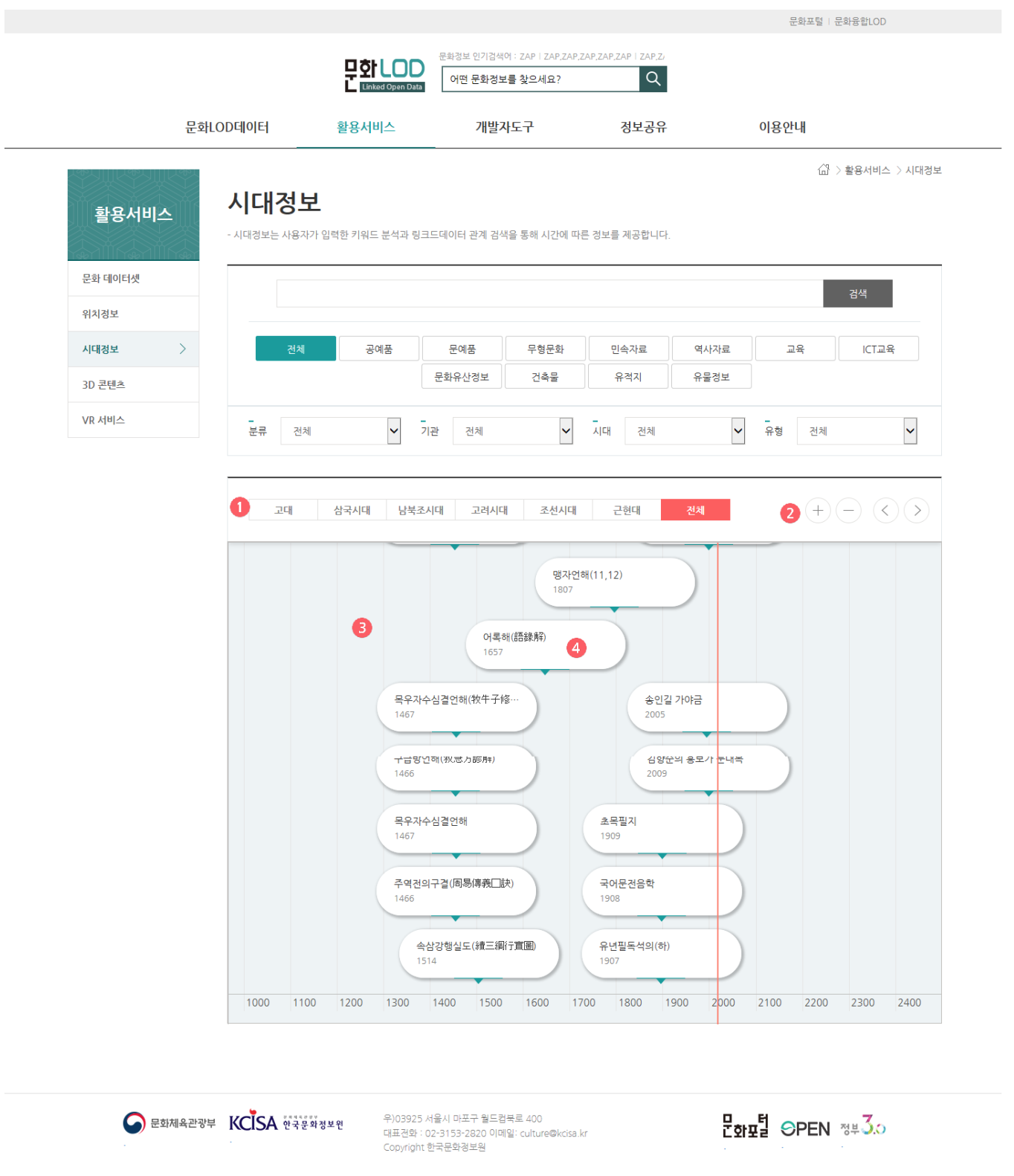Go to 문화 데이터셋 in sidebar
The image size is (1014, 1176).
[x=133, y=278]
